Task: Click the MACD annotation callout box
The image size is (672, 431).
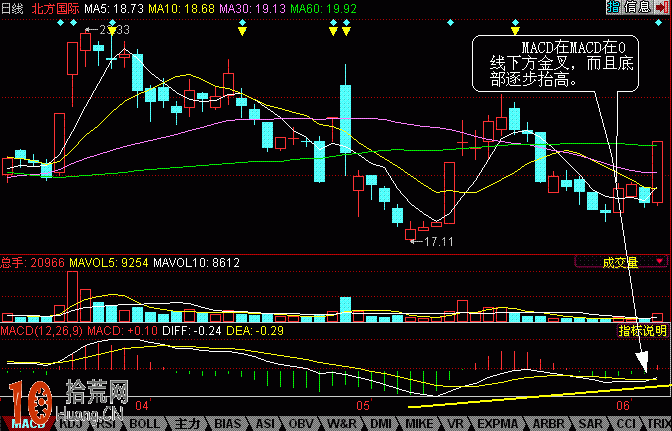Action: pyautogui.click(x=553, y=65)
